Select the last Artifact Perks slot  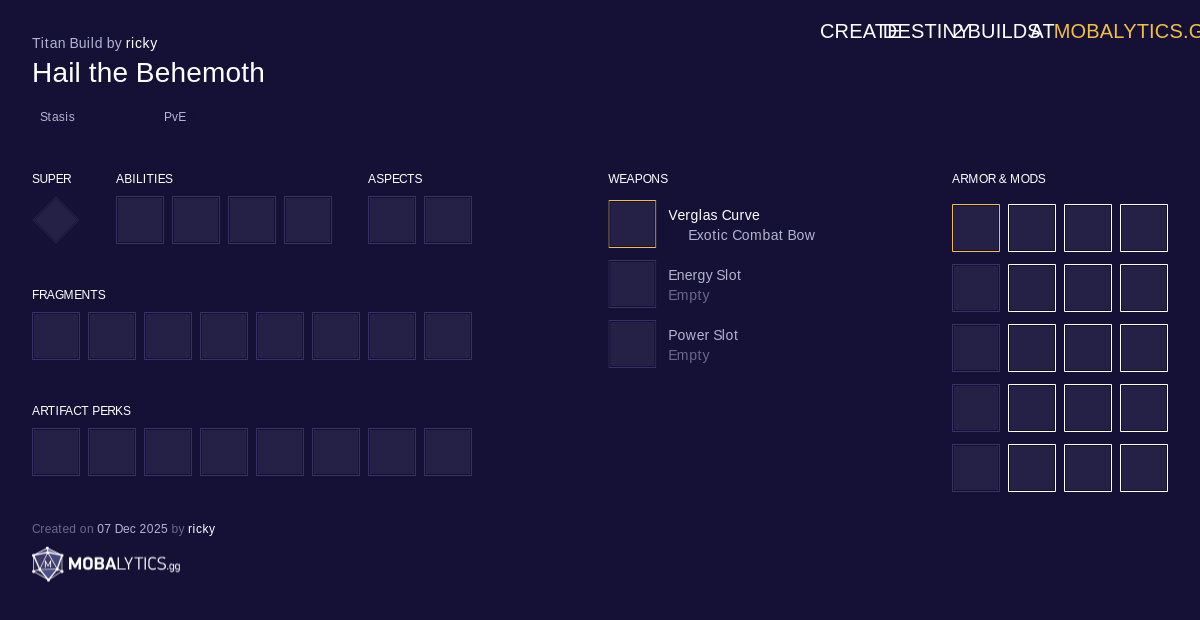(448, 452)
